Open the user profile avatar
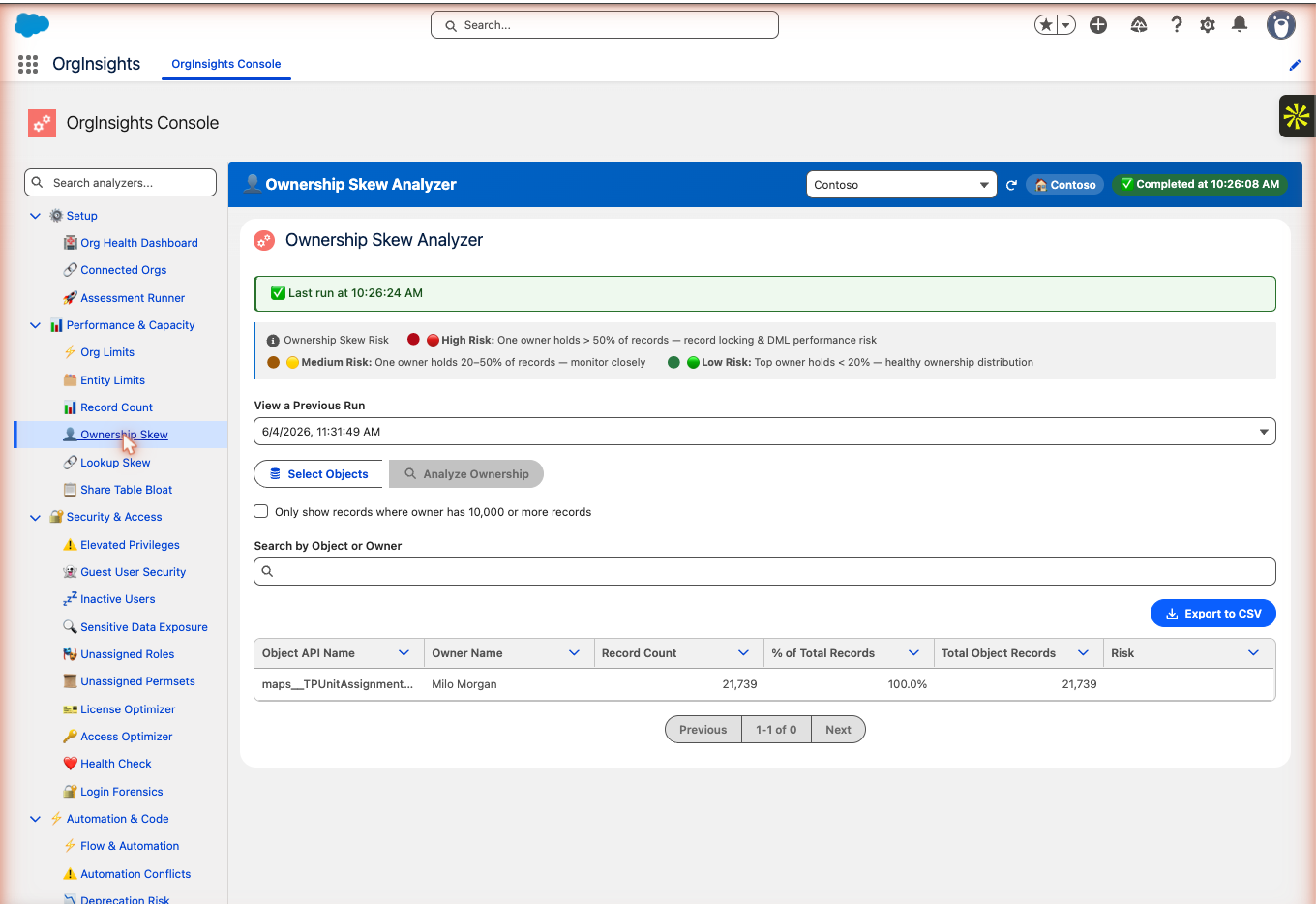1316x904 pixels. click(x=1281, y=25)
